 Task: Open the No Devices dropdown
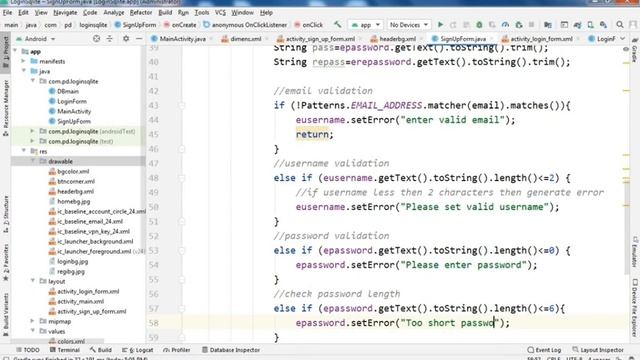409,25
